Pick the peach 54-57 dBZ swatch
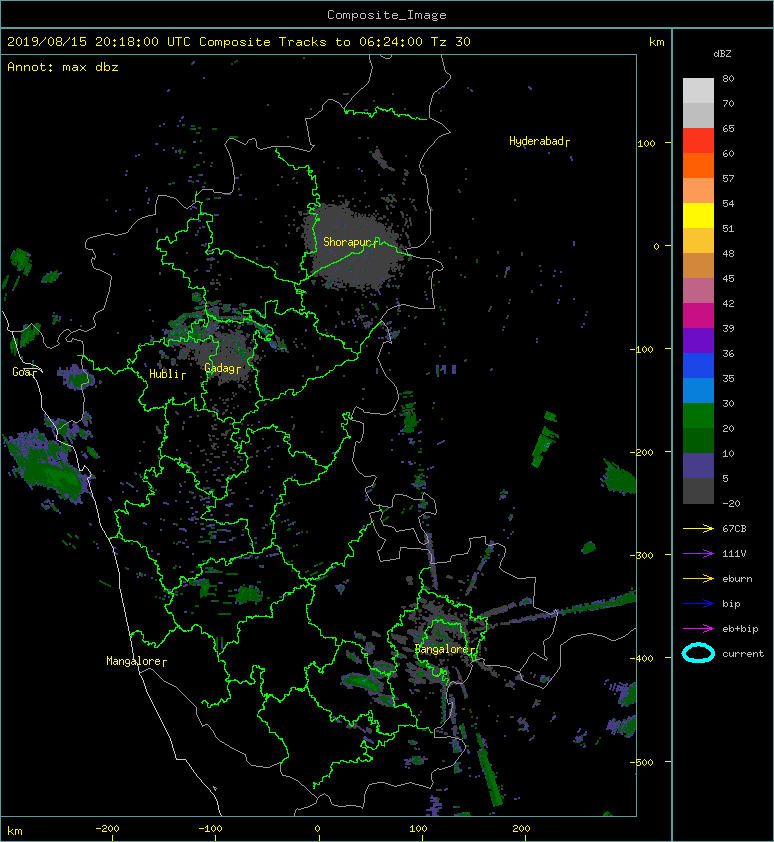Viewport: 774px width, 842px height. pos(698,190)
